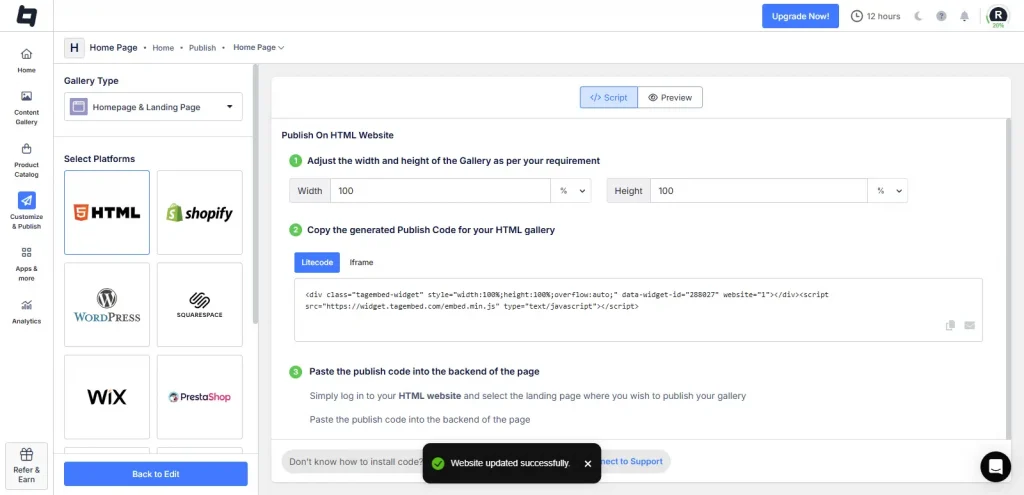This screenshot has width=1024, height=495.
Task: Select the Litecode tab
Action: click(x=317, y=262)
